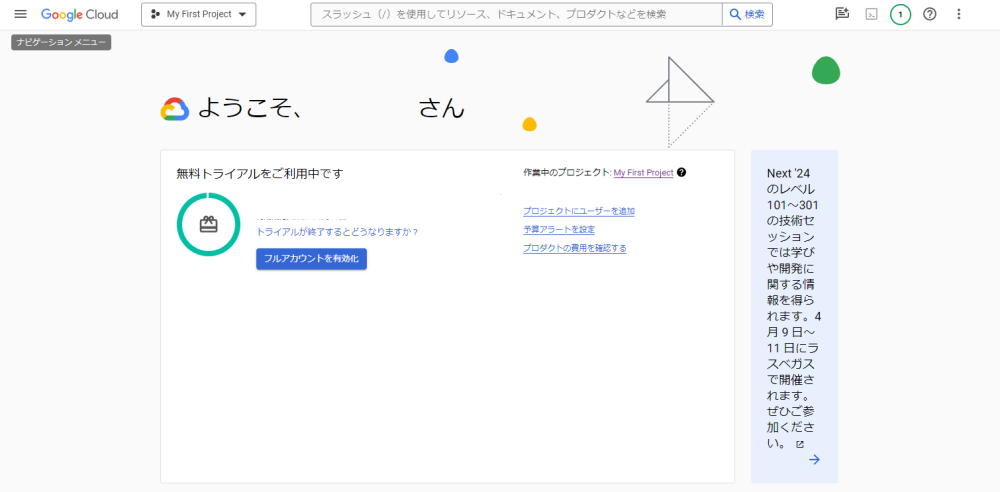Open プロダクトの費用を確認する link
This screenshot has height=492, width=1000.
coord(575,248)
